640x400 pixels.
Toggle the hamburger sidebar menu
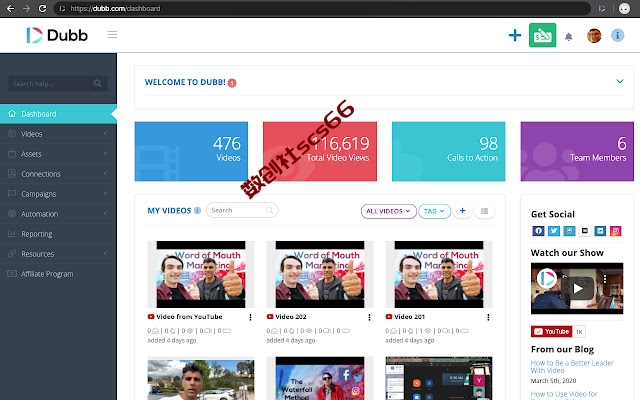click(x=112, y=35)
